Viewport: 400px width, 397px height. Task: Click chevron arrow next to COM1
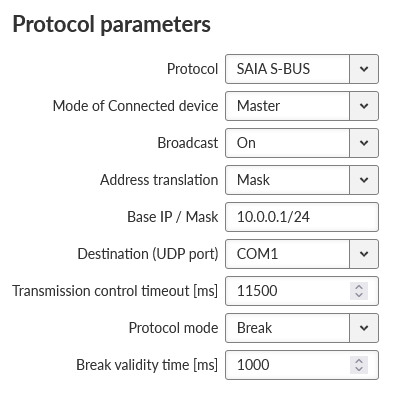point(364,254)
